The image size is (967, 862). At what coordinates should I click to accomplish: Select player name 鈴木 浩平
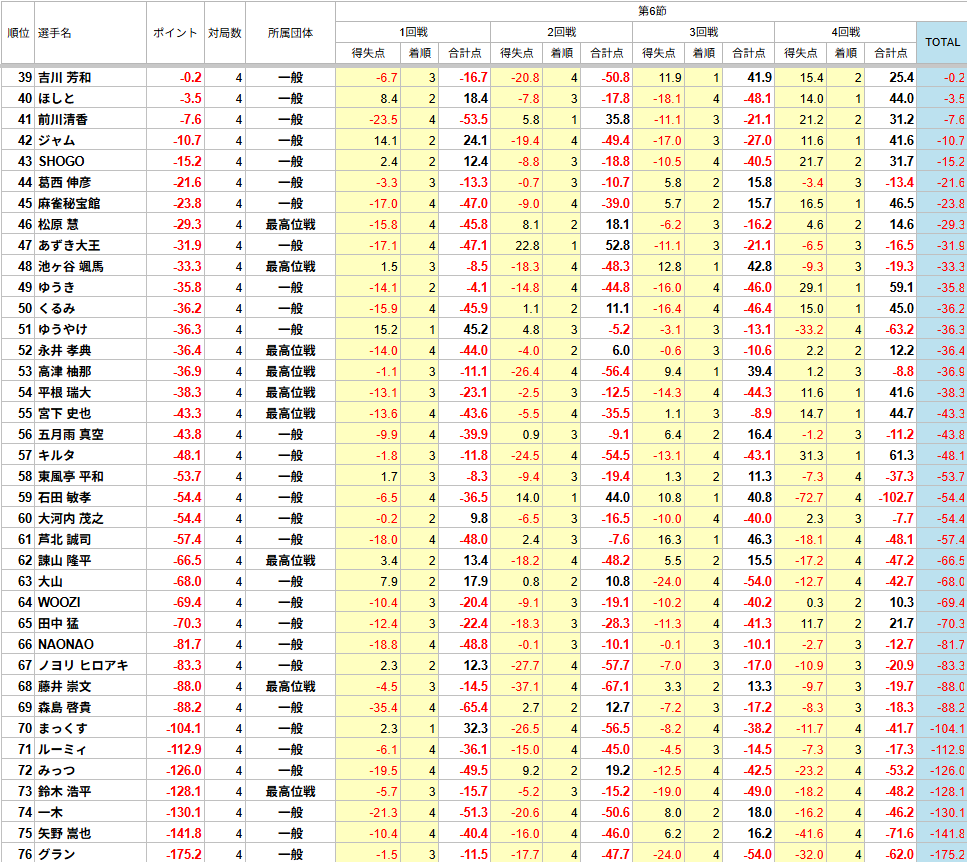click(65, 791)
